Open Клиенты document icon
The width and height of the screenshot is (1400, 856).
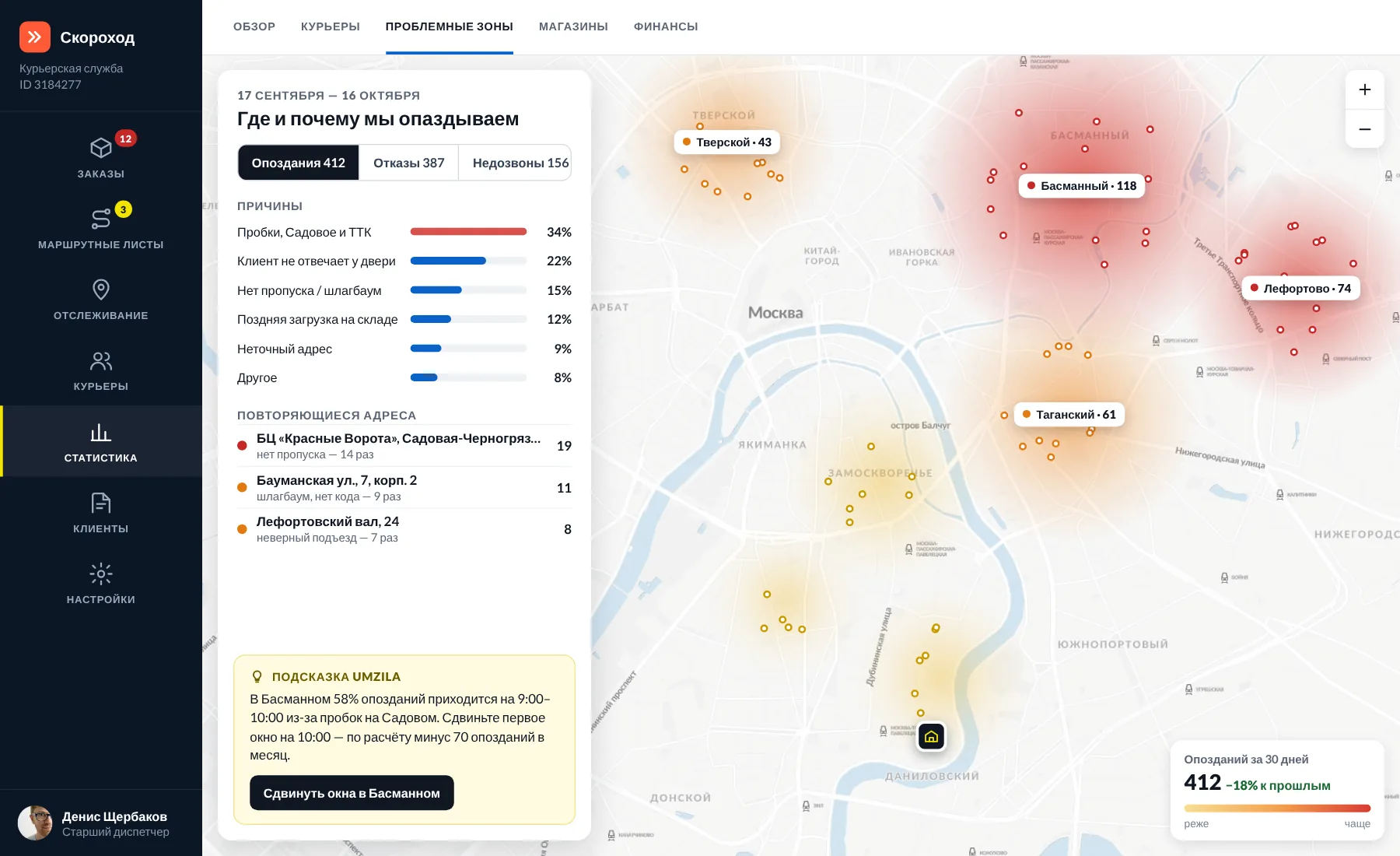point(101,503)
